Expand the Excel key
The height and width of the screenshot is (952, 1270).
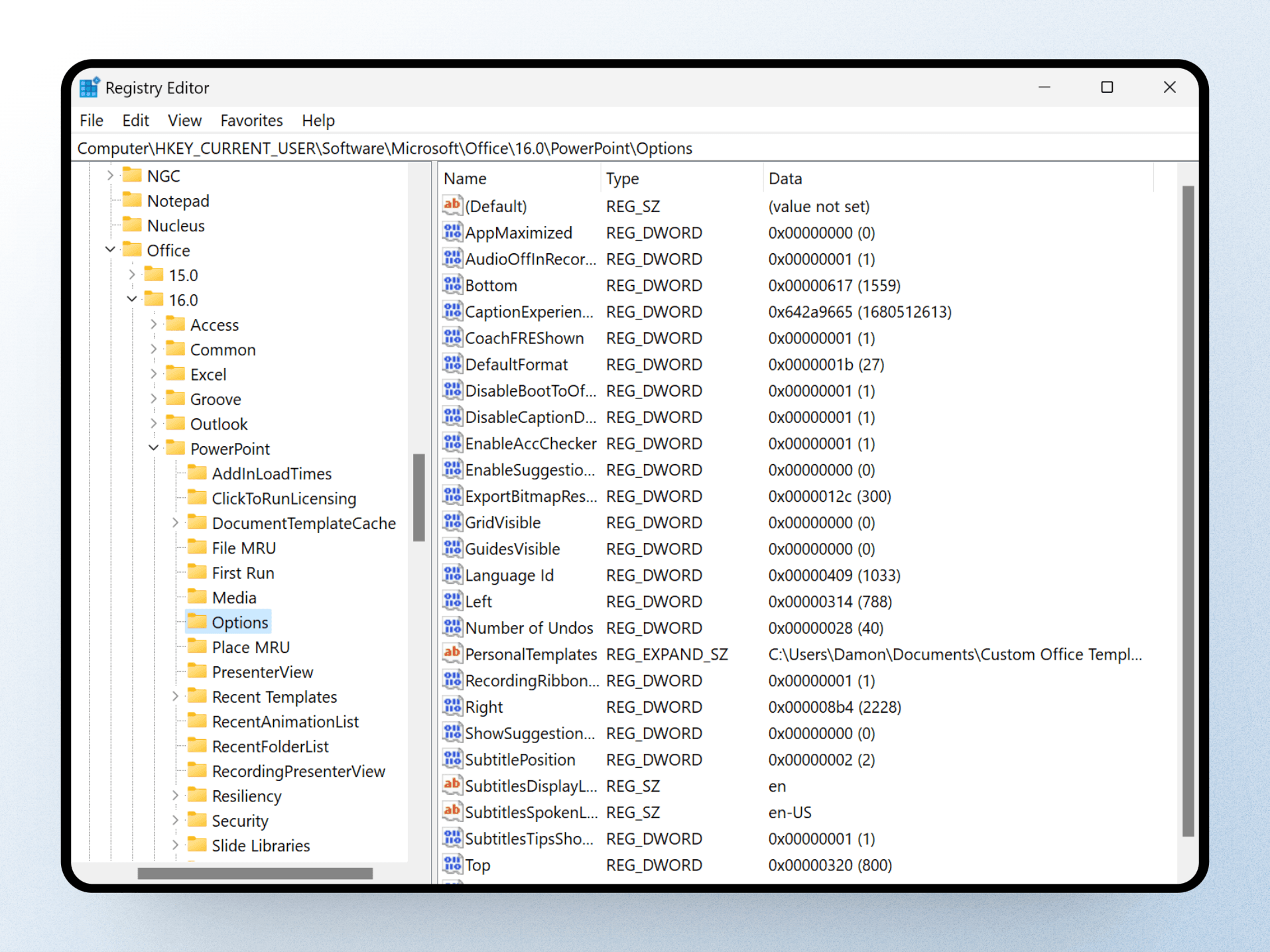pyautogui.click(x=154, y=374)
